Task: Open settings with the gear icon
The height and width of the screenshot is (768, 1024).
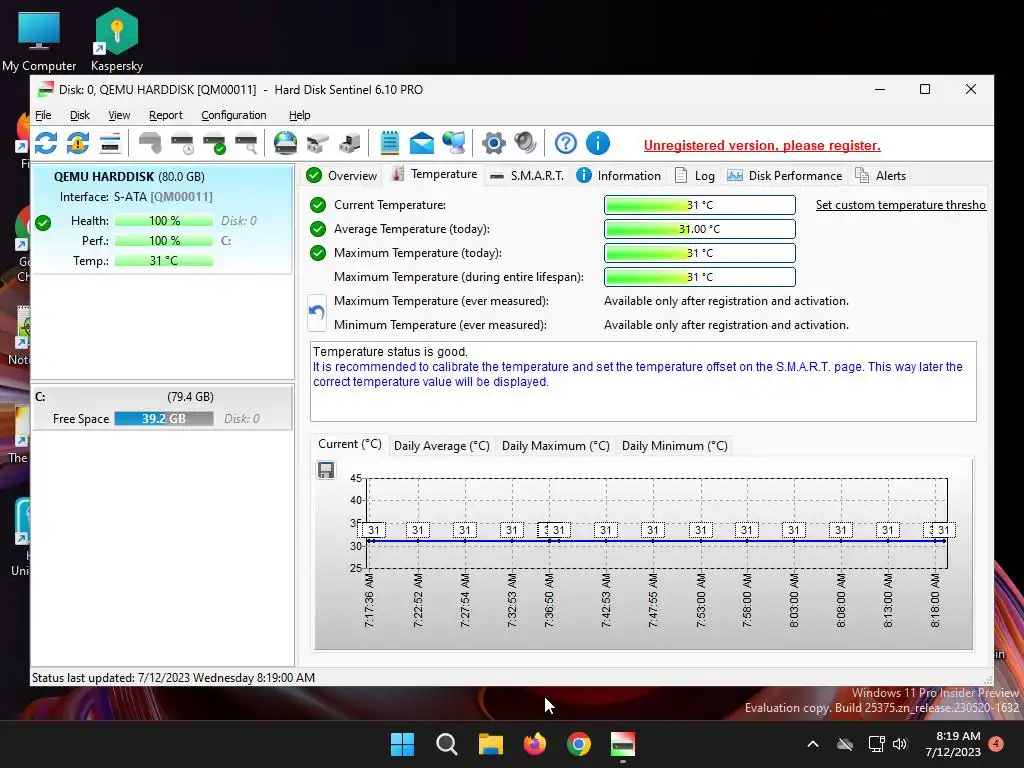Action: 494,143
